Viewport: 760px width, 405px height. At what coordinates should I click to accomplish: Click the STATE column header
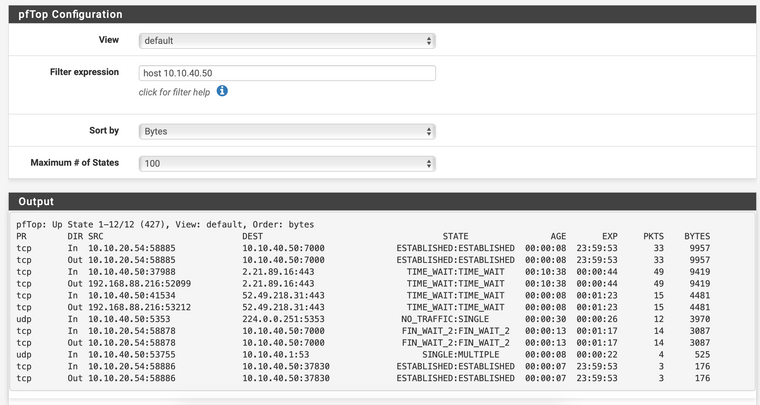[x=455, y=236]
